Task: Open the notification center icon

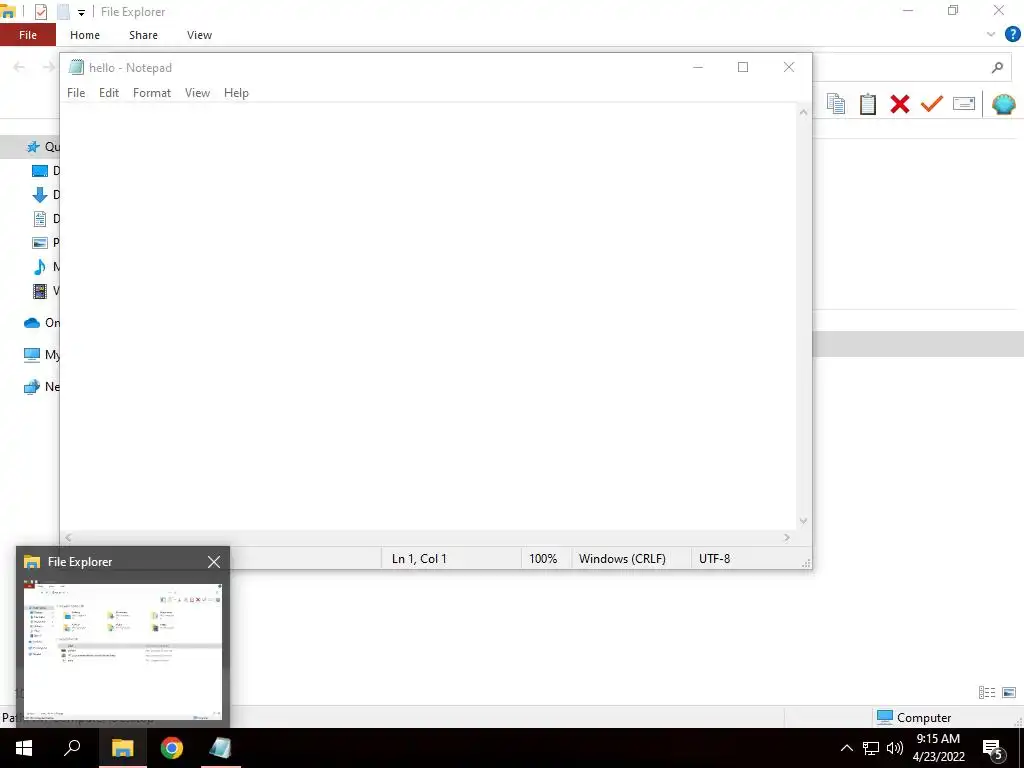Action: (x=994, y=749)
